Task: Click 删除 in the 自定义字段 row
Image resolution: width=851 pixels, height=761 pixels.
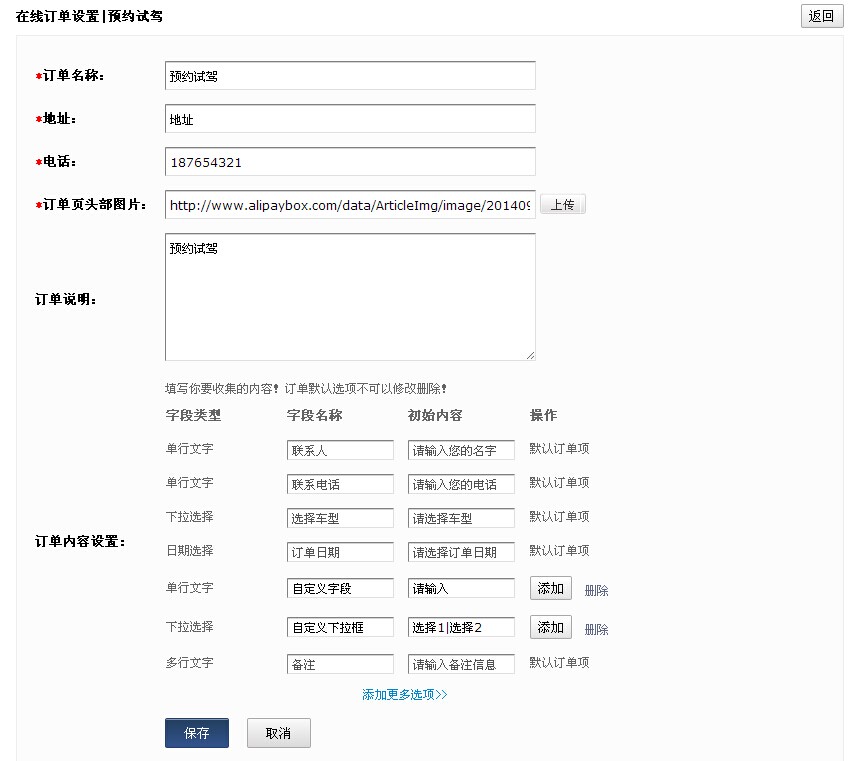Action: (x=596, y=591)
